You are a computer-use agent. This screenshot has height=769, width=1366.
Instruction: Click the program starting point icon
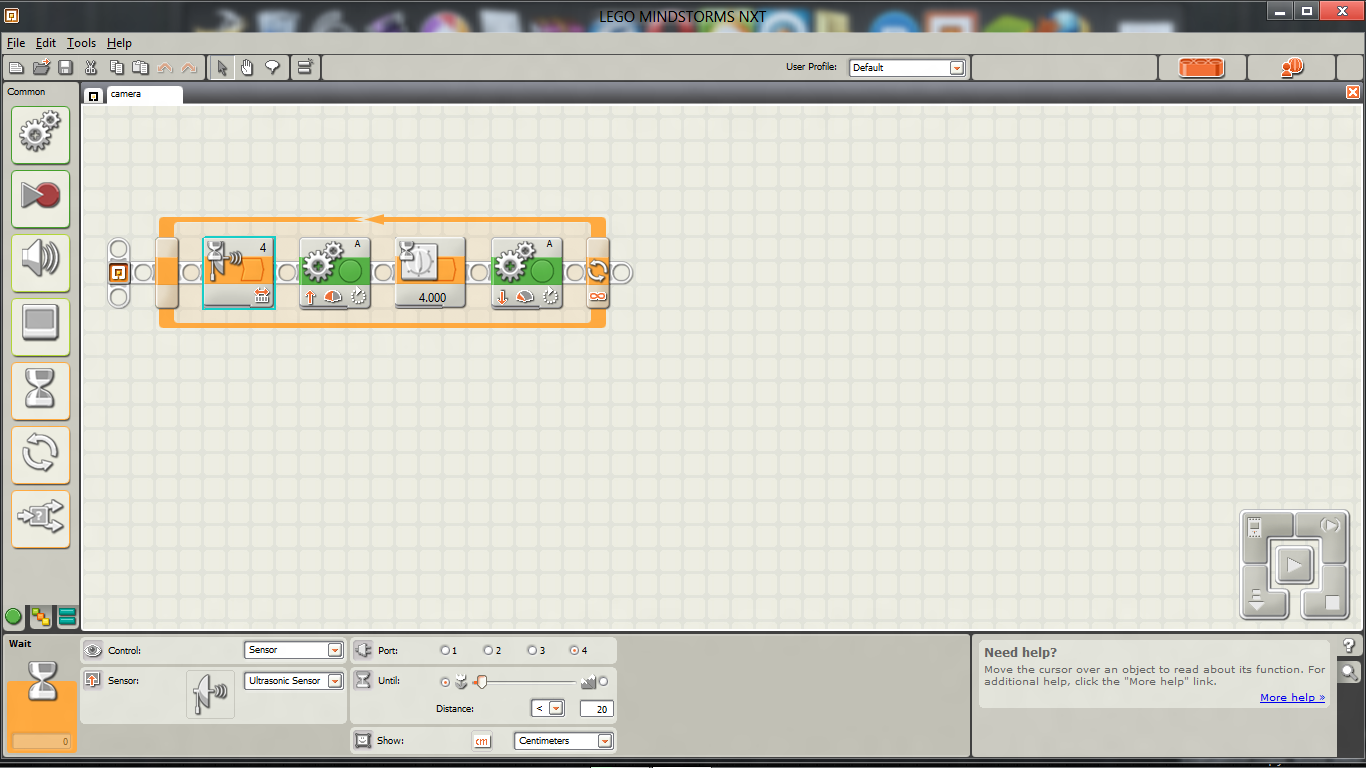tap(118, 272)
